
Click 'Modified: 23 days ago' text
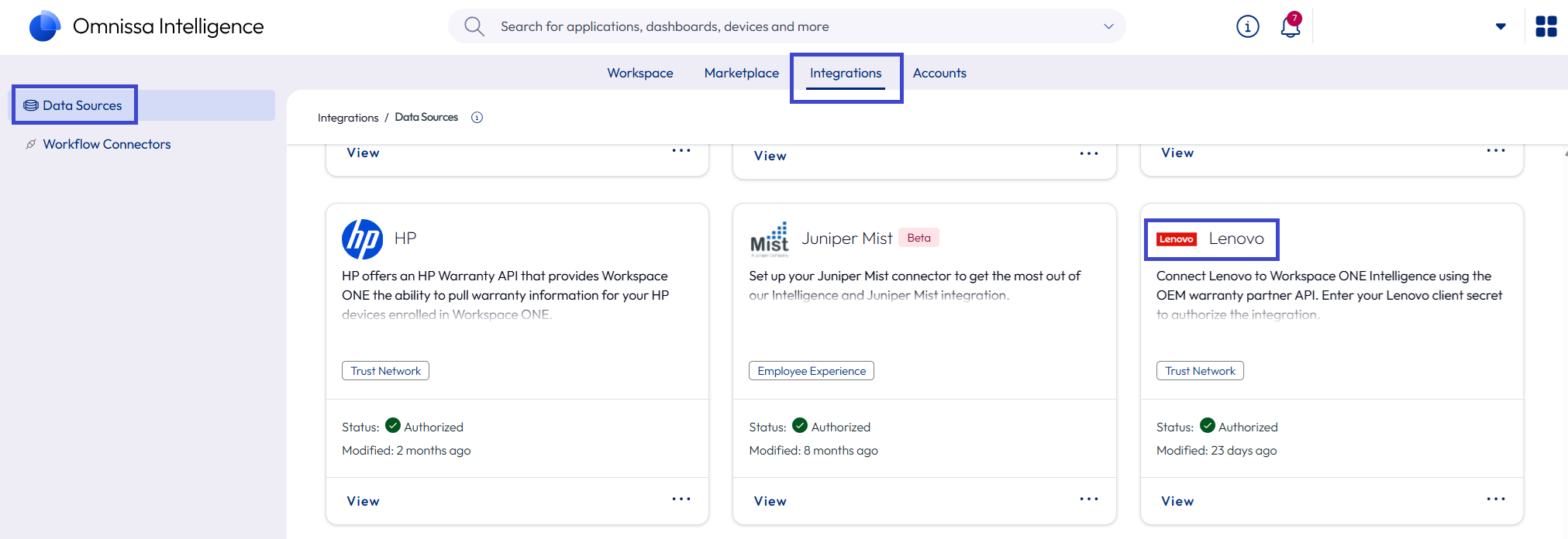(x=1216, y=451)
